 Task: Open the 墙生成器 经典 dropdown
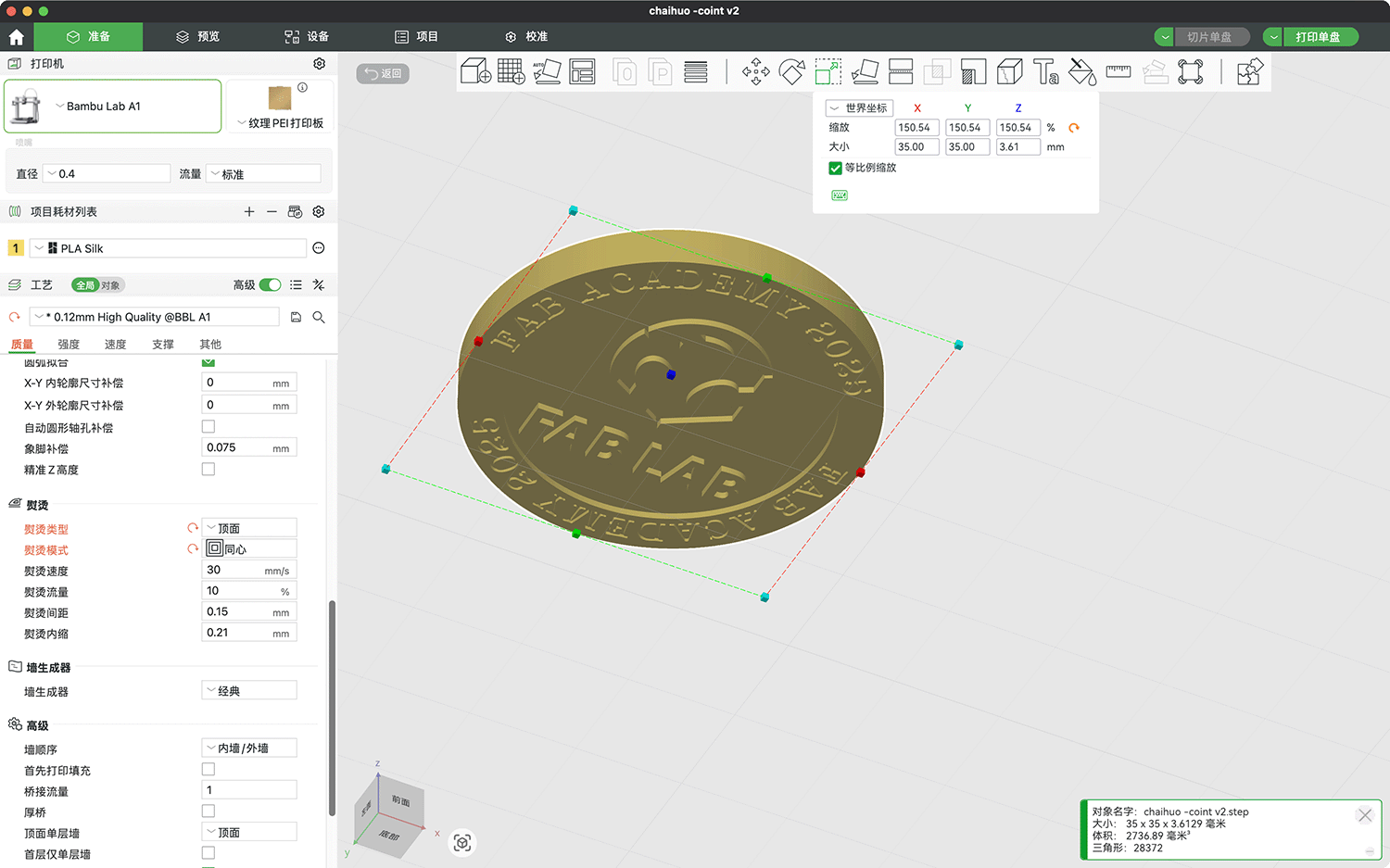coord(249,691)
